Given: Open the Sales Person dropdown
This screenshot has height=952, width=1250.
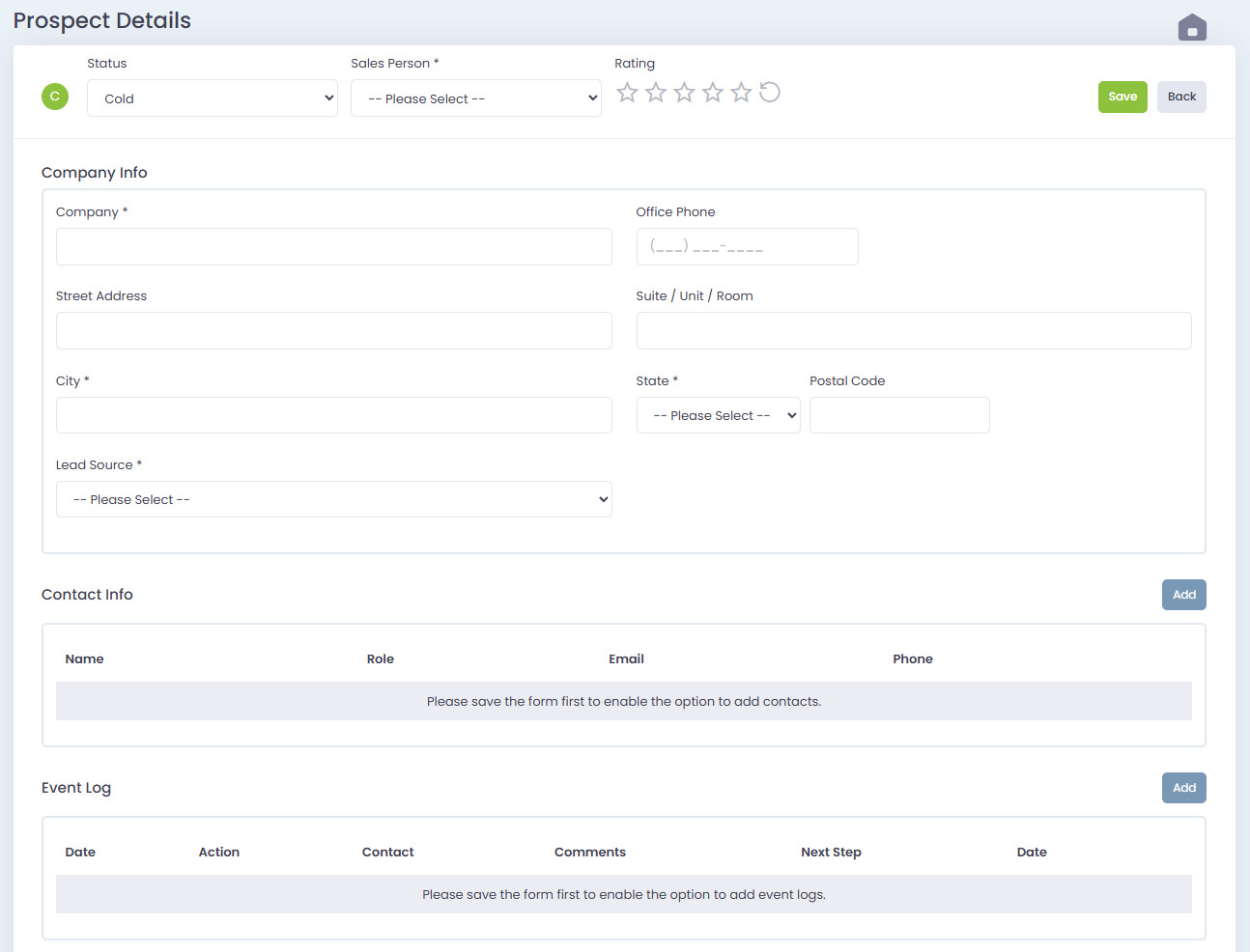Looking at the screenshot, I should click(x=475, y=98).
